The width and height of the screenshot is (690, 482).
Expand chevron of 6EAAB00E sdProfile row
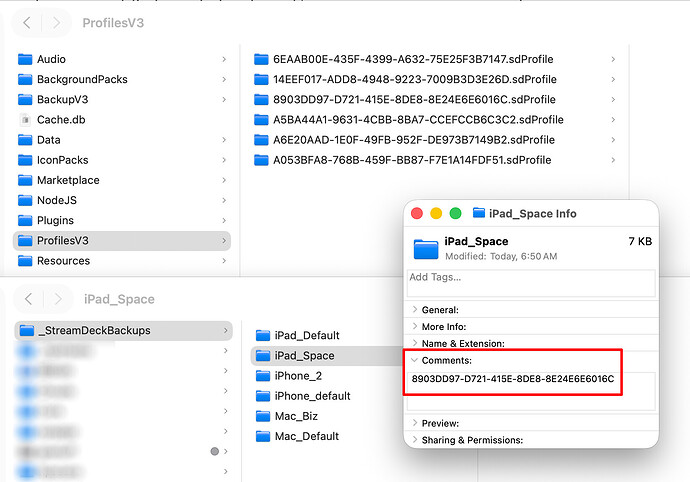[x=613, y=59]
